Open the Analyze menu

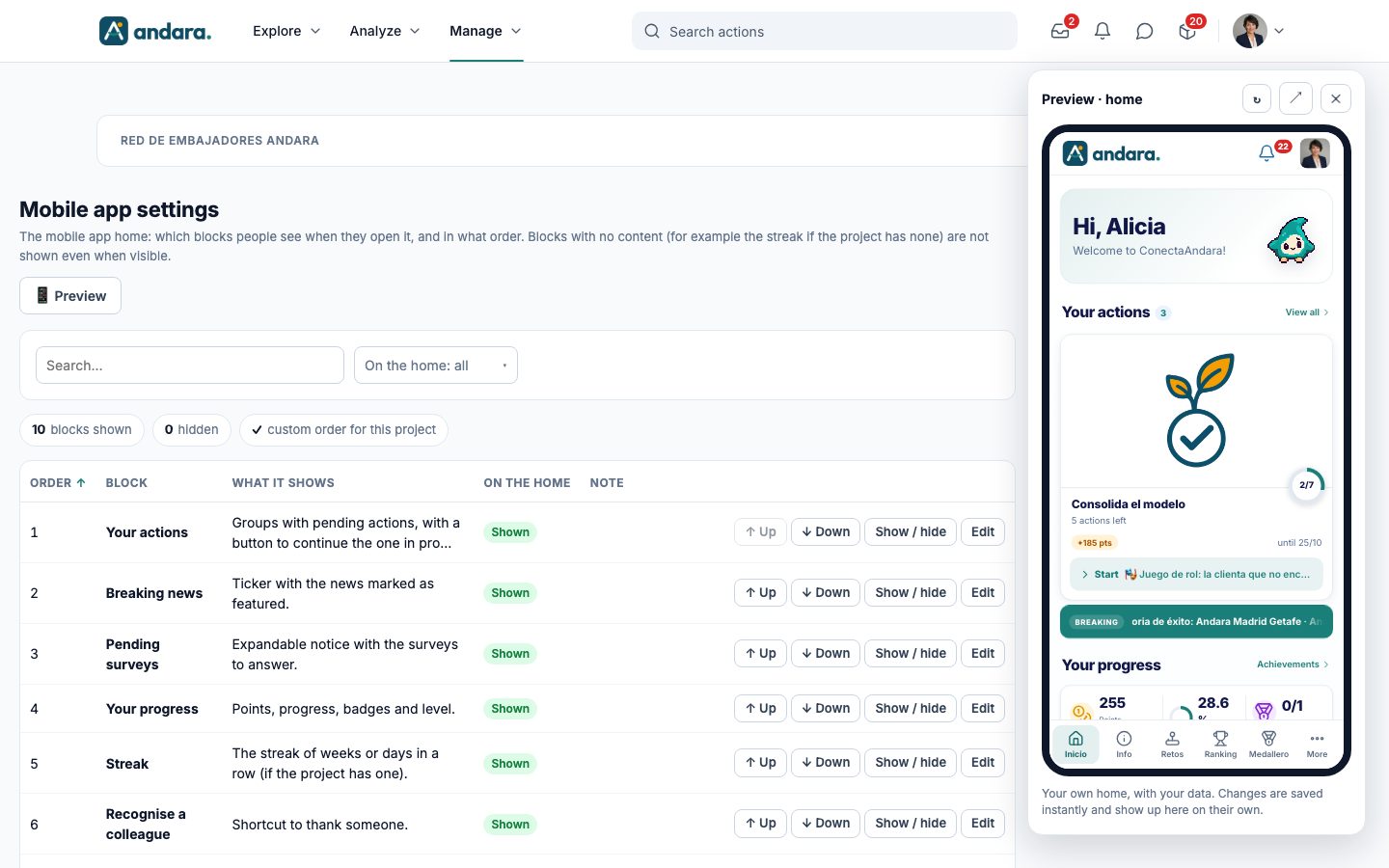coord(385,31)
